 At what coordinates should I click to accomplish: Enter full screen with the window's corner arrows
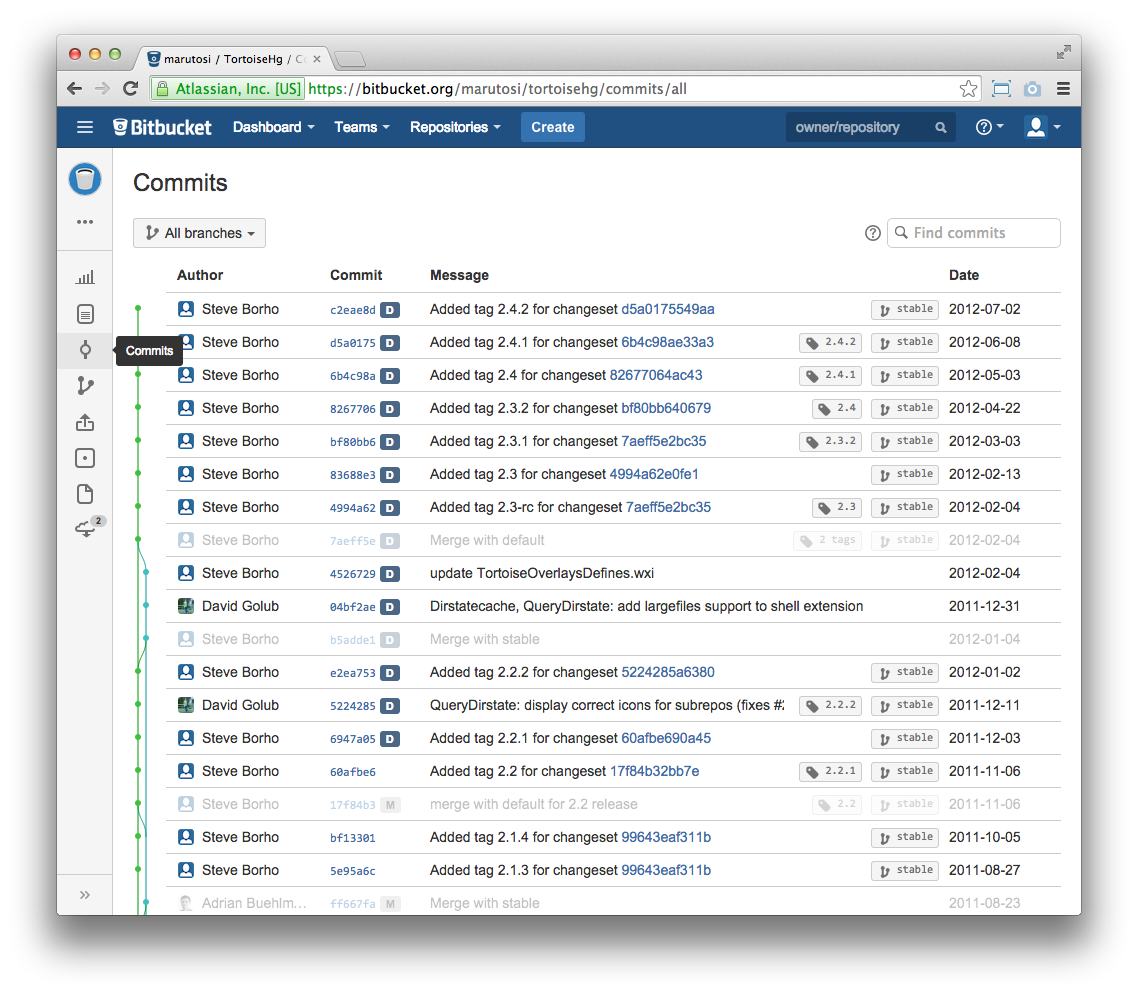click(x=1063, y=52)
